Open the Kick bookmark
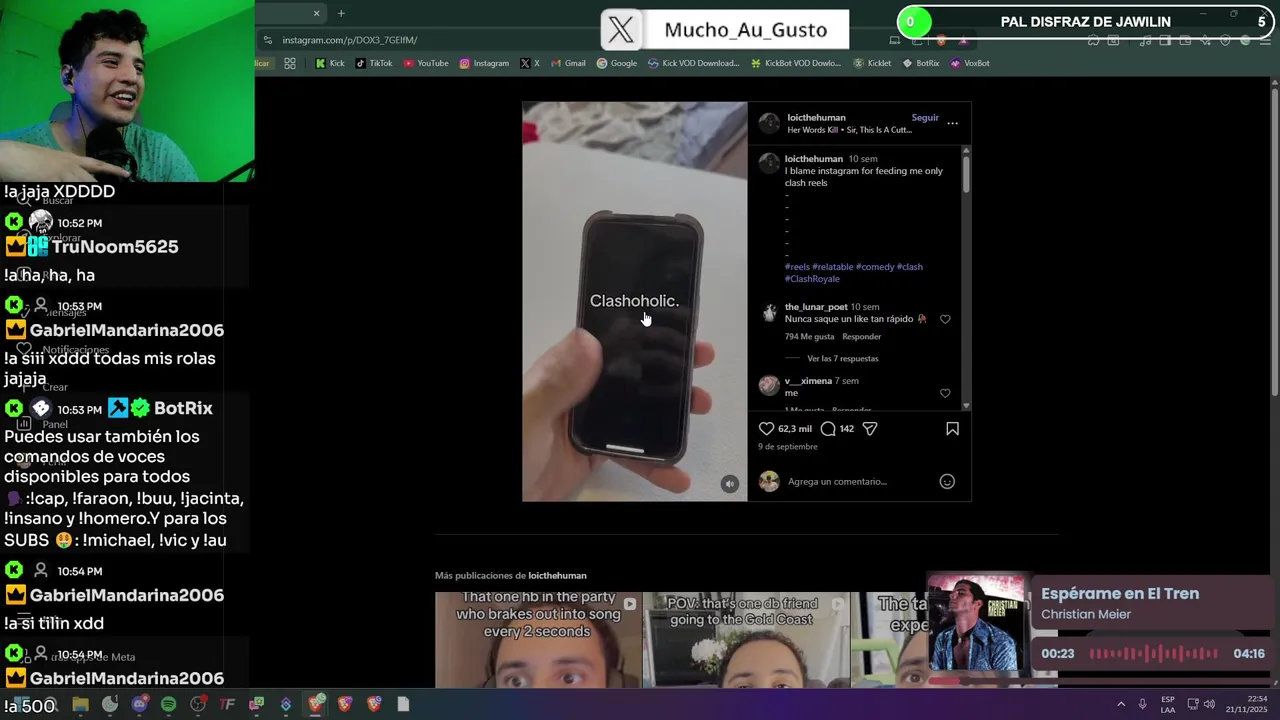The image size is (1280, 720). [x=330, y=63]
